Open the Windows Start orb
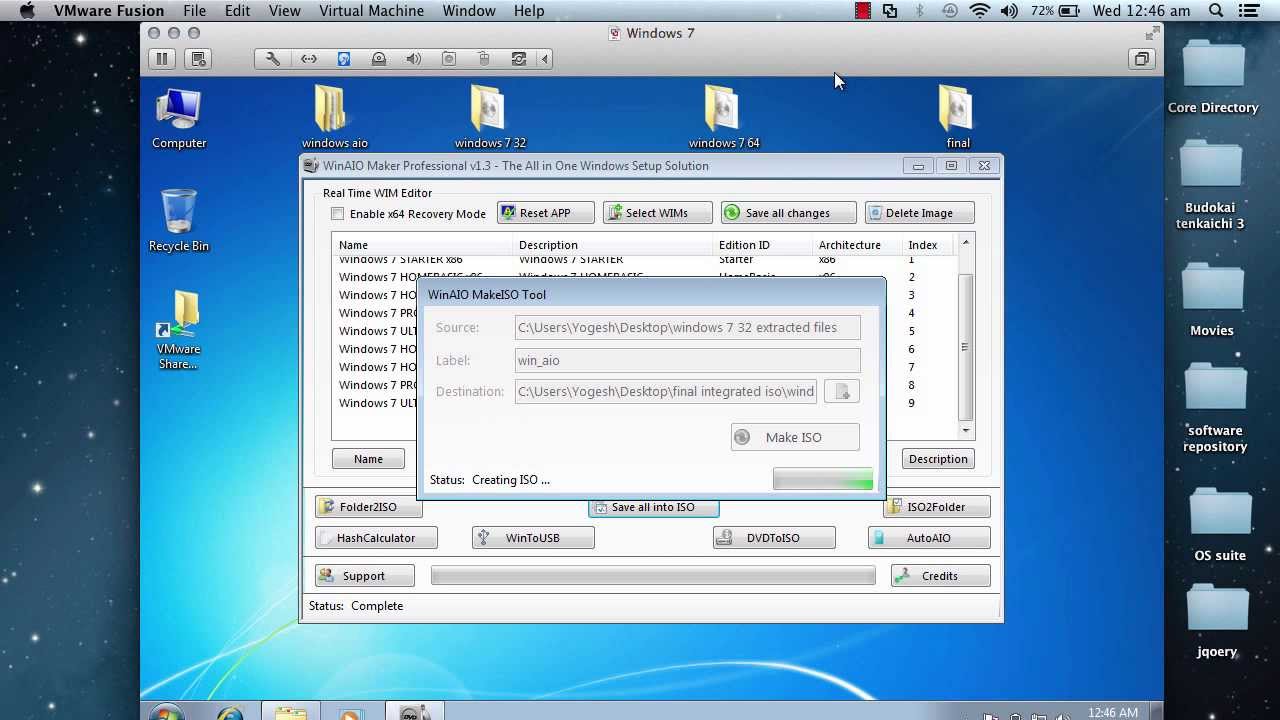Viewport: 1280px width, 720px height. [167, 714]
